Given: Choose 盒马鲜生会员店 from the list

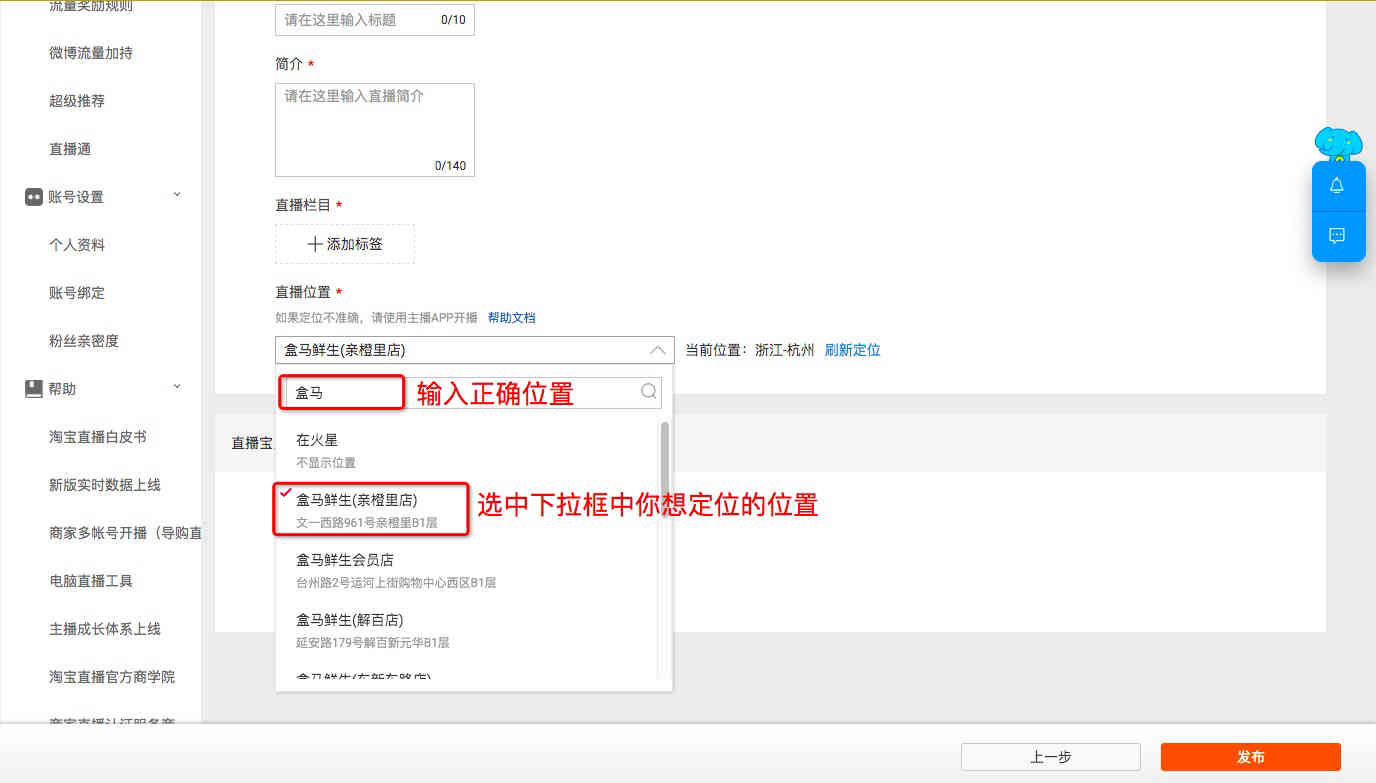Looking at the screenshot, I should pos(345,560).
